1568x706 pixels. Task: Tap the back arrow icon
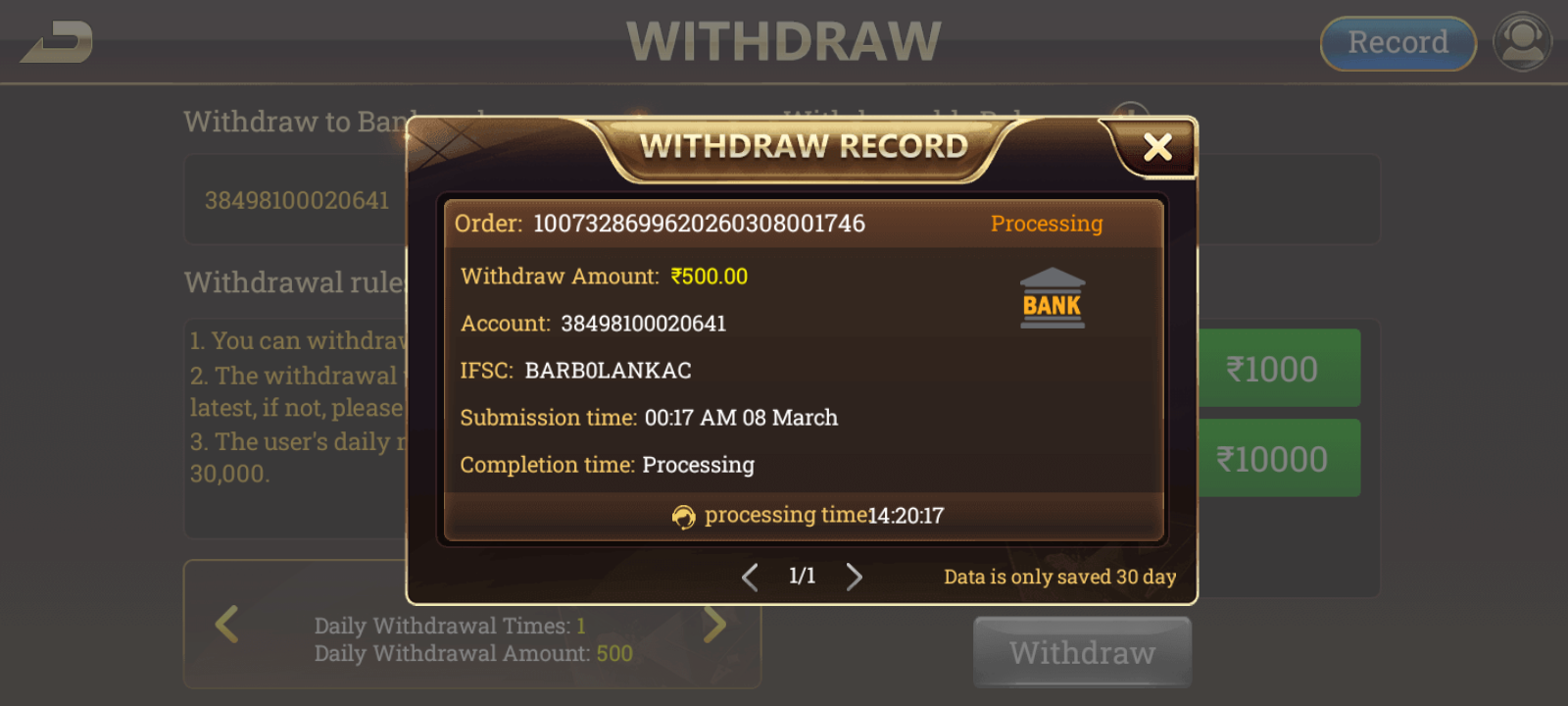pyautogui.click(x=58, y=42)
